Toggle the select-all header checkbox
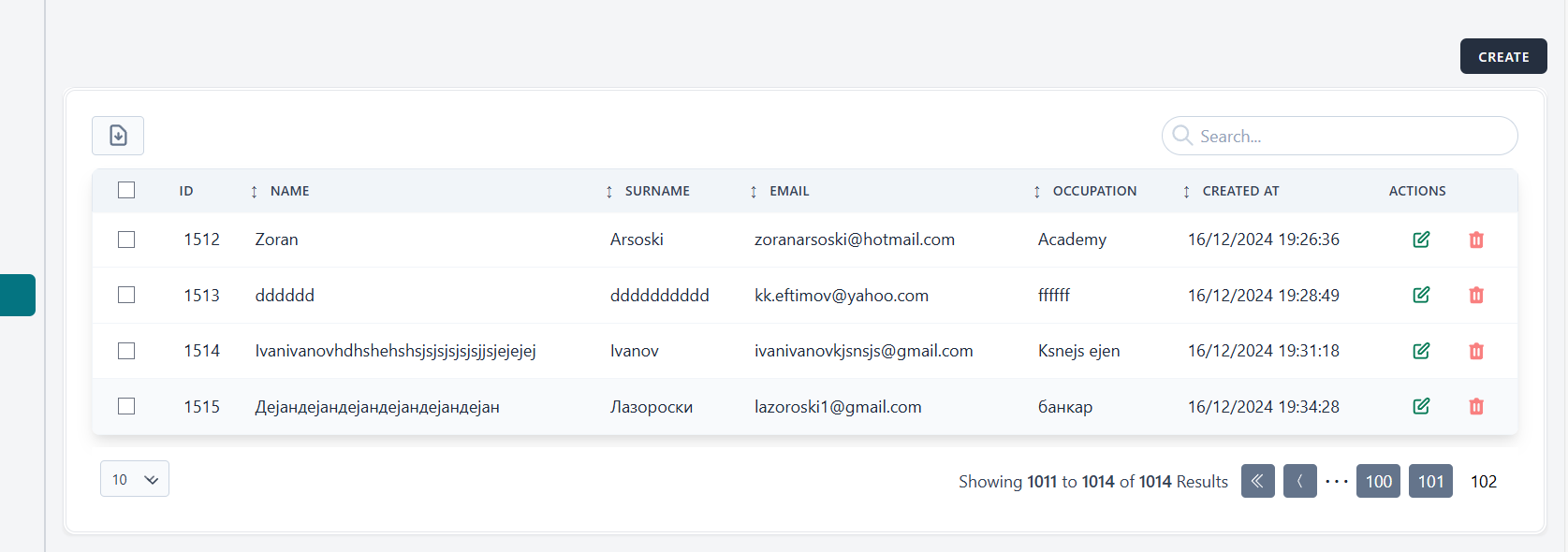This screenshot has height=552, width=1568. (x=126, y=190)
